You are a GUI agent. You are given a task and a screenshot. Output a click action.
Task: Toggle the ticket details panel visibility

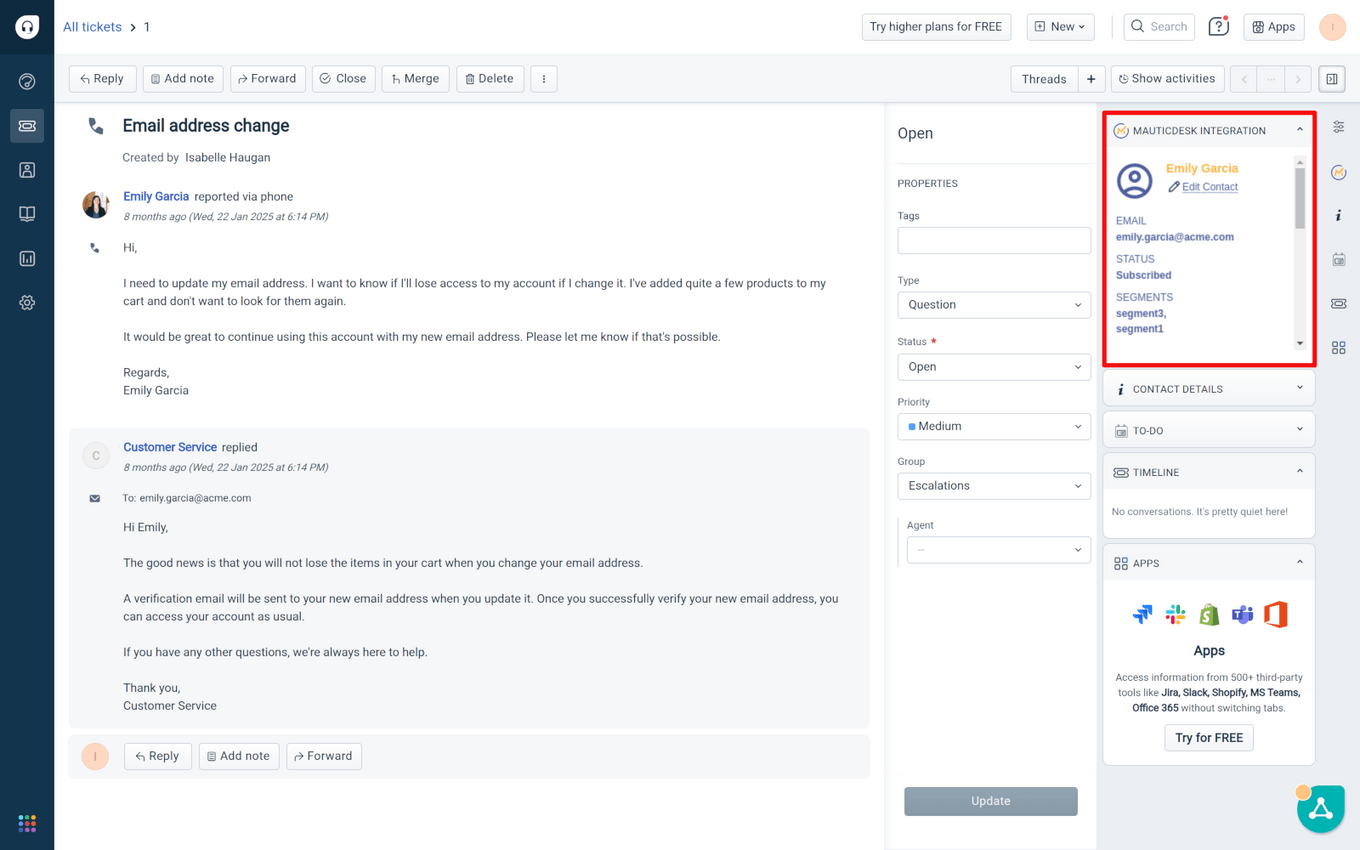(x=1331, y=78)
